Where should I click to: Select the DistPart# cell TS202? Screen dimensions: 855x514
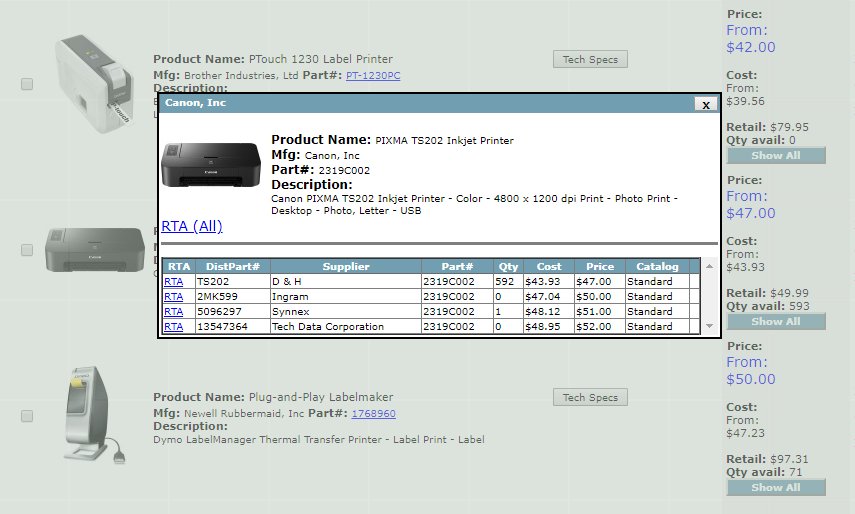coord(233,282)
